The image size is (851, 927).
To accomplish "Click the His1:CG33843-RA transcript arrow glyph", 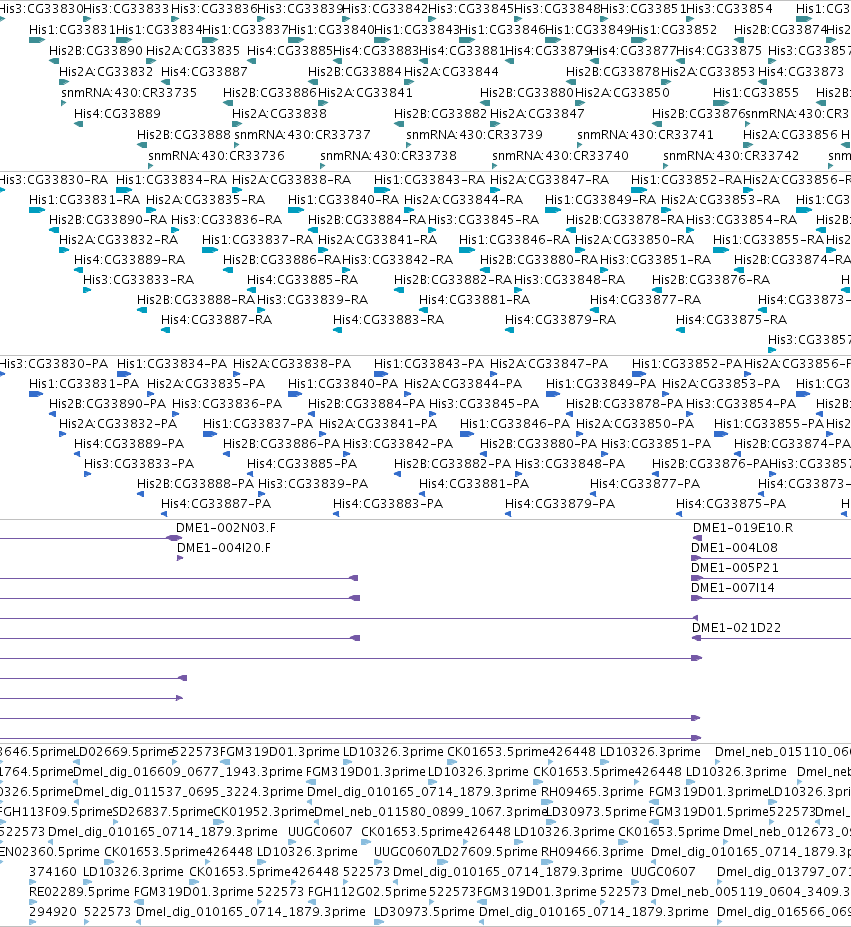I will [382, 190].
